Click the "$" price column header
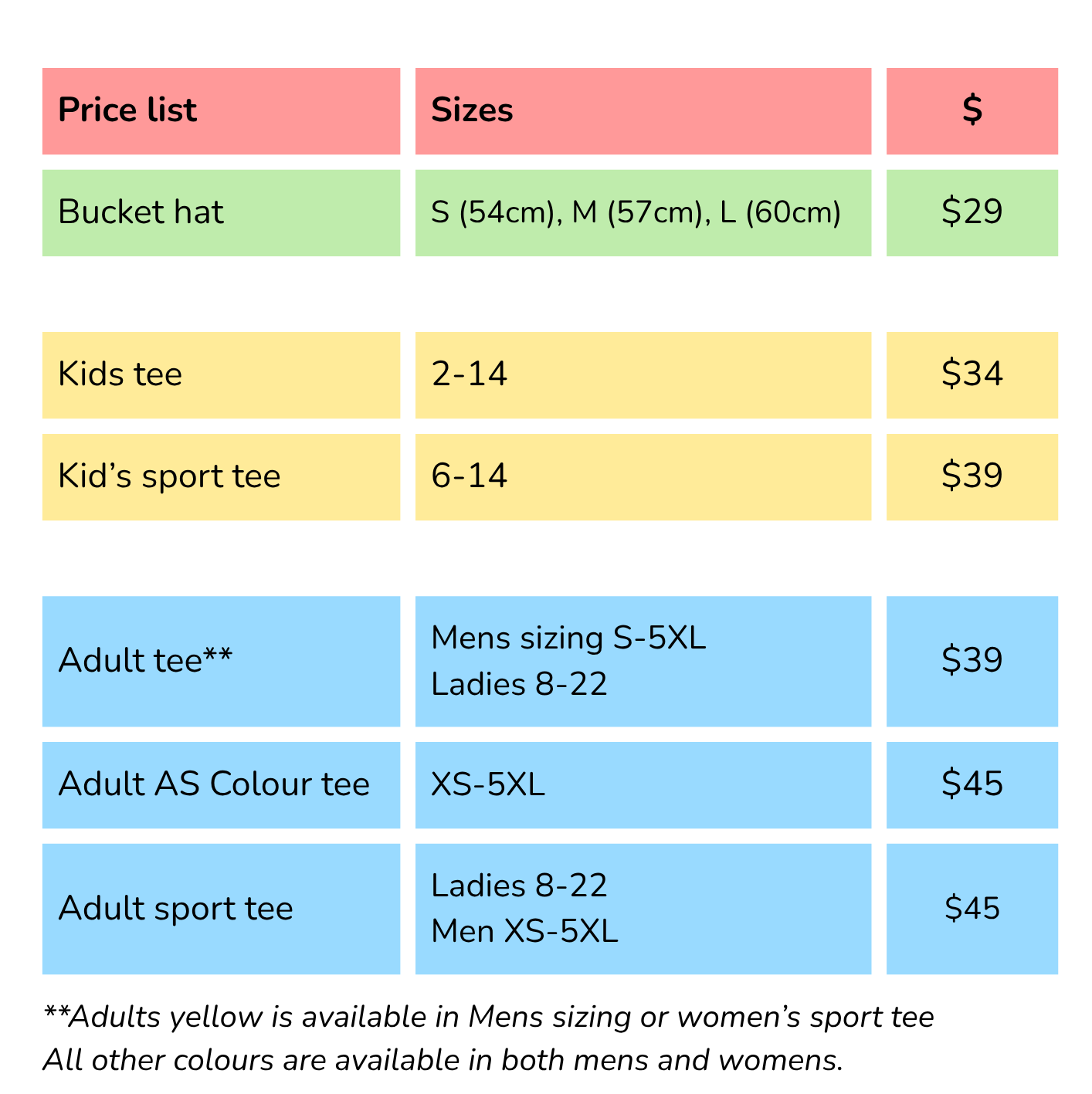 [972, 111]
